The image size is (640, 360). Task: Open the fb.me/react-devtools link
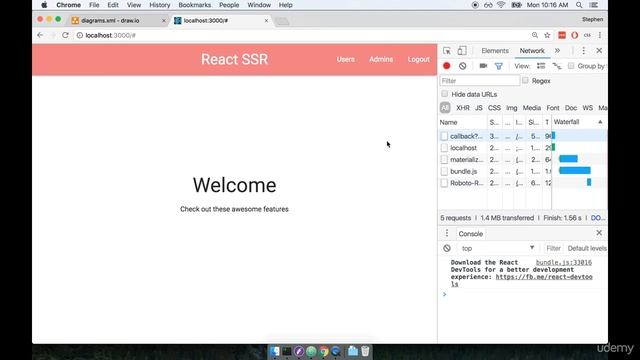[x=544, y=277]
